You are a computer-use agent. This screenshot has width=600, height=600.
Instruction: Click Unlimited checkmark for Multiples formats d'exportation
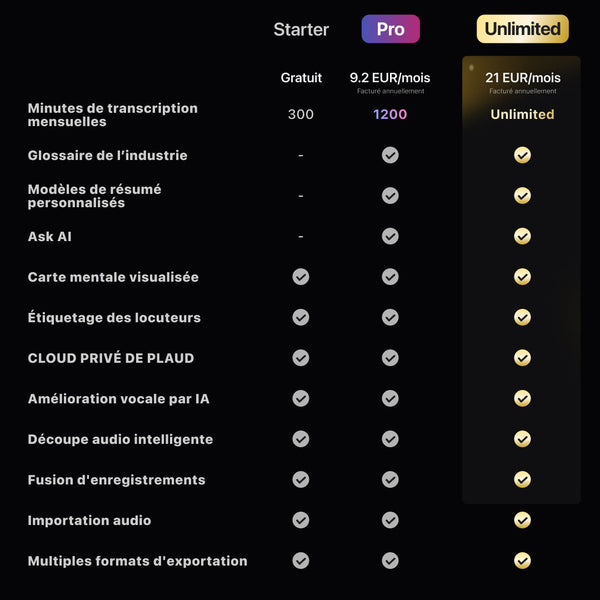(522, 561)
